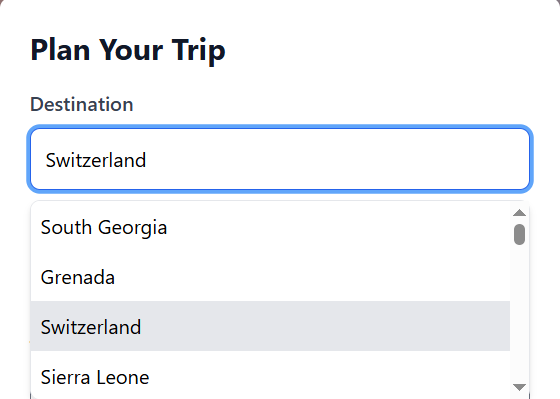The height and width of the screenshot is (399, 560).
Task: Click the scrollbar track below the thumb
Action: tap(519, 314)
